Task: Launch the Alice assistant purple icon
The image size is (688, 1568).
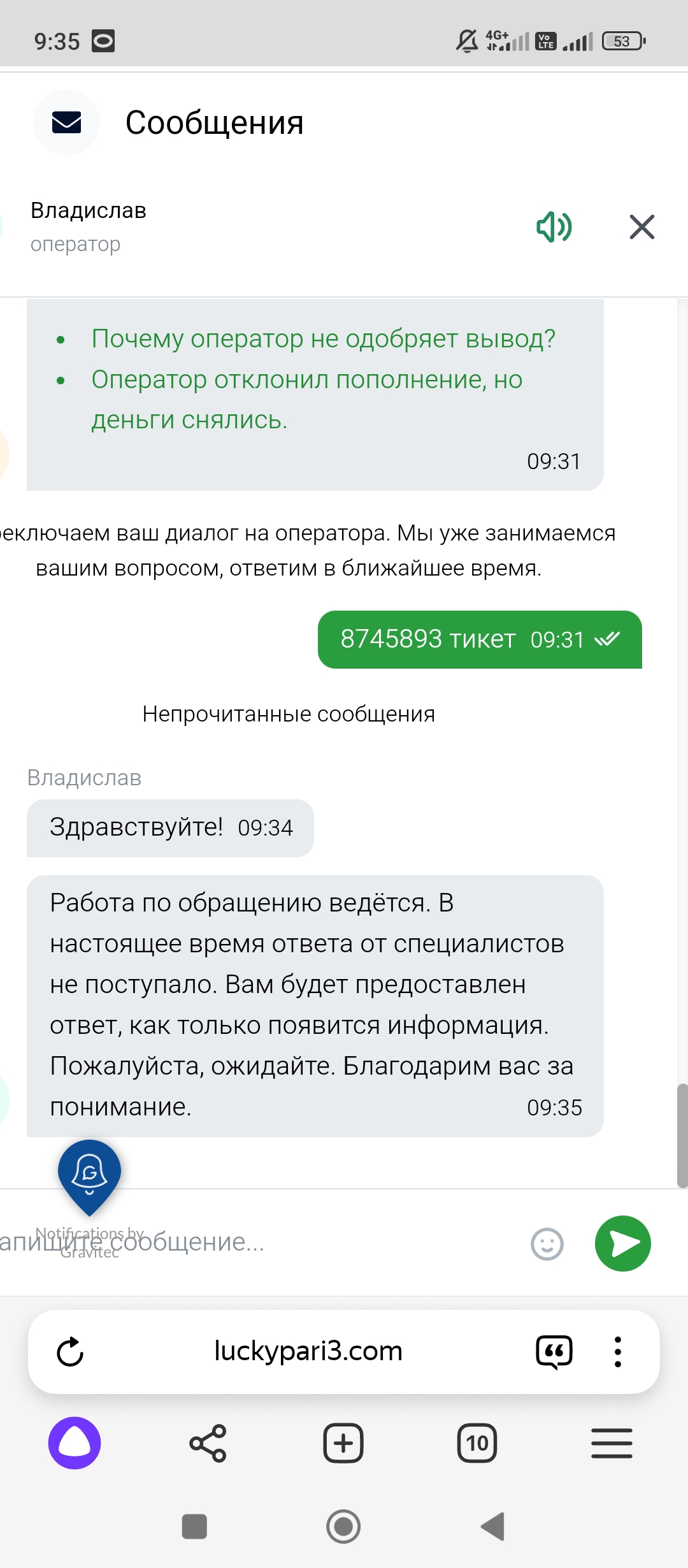Action: (x=75, y=1444)
